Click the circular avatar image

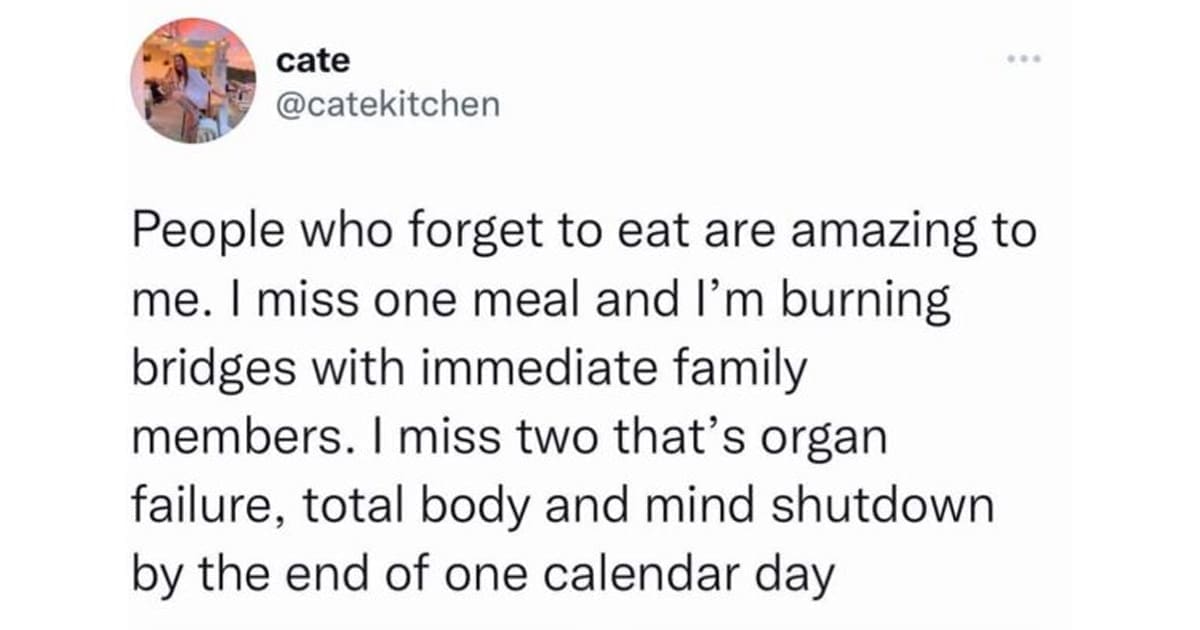pos(190,78)
